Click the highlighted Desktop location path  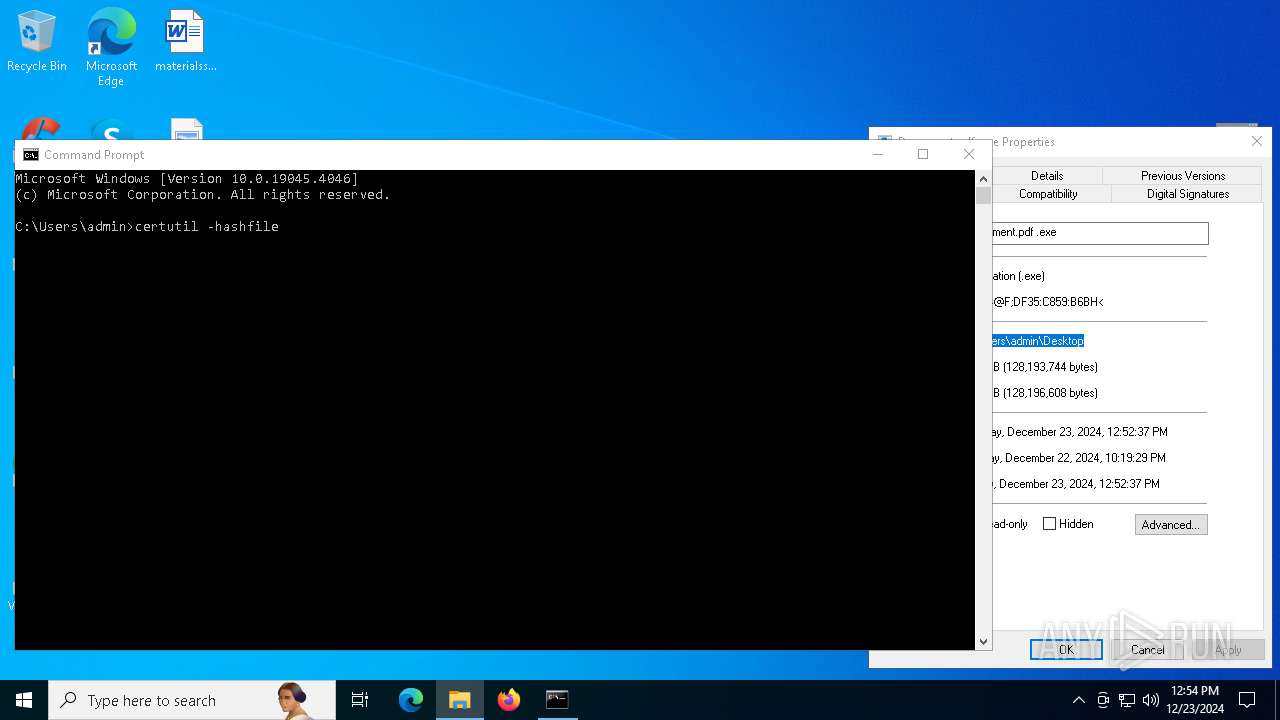[x=1038, y=341]
